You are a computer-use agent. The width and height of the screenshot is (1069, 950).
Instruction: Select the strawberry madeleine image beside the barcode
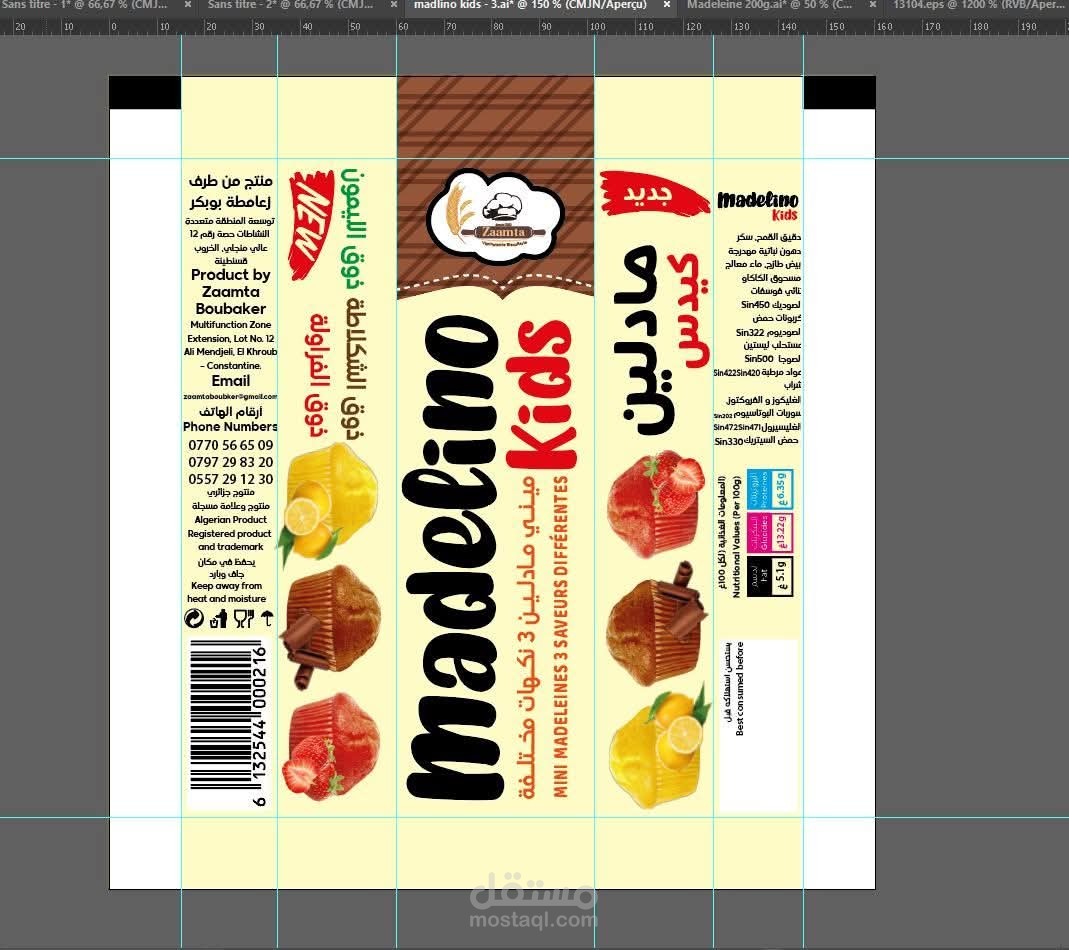click(331, 746)
